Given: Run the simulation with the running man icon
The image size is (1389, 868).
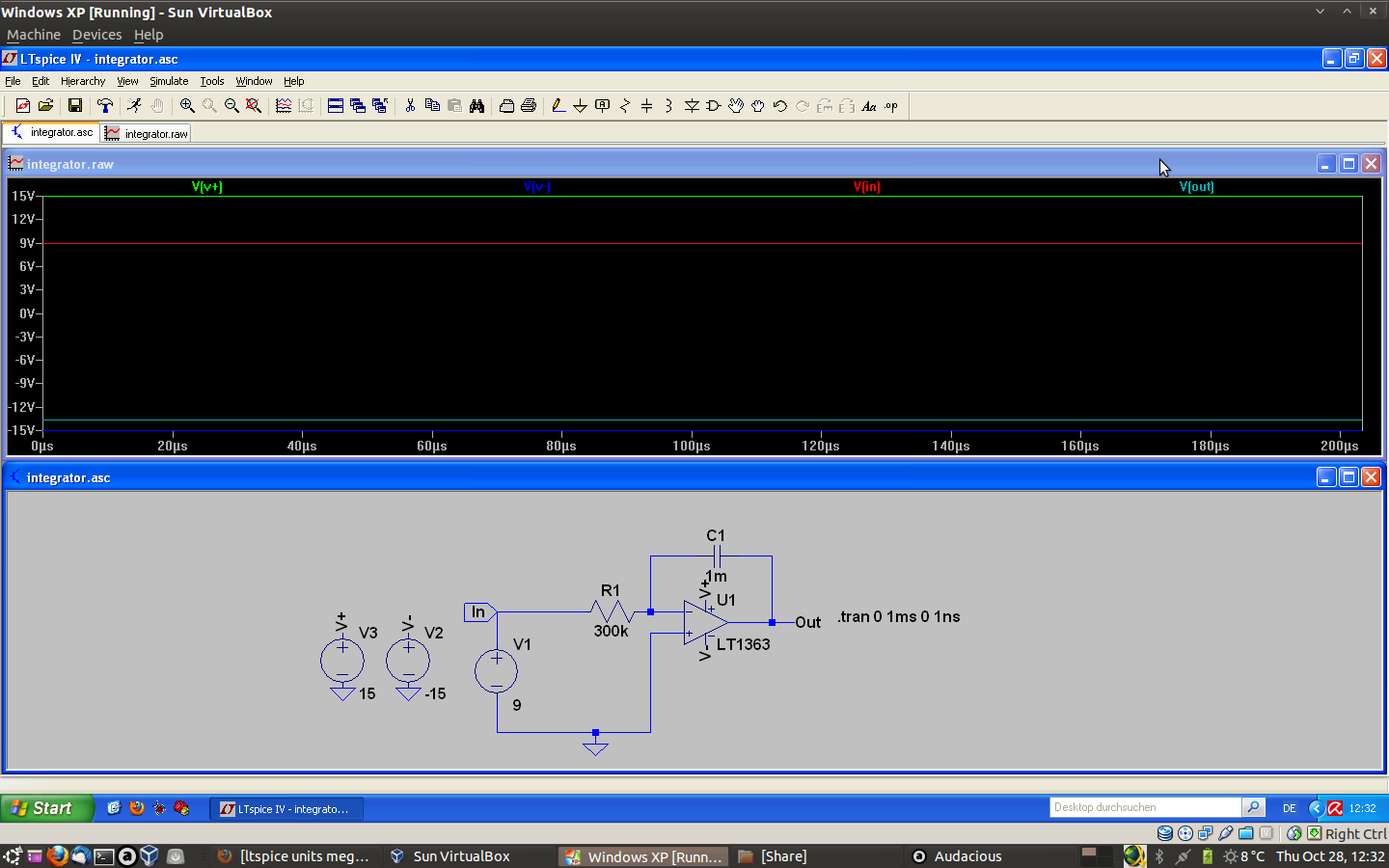Looking at the screenshot, I should pyautogui.click(x=134, y=106).
